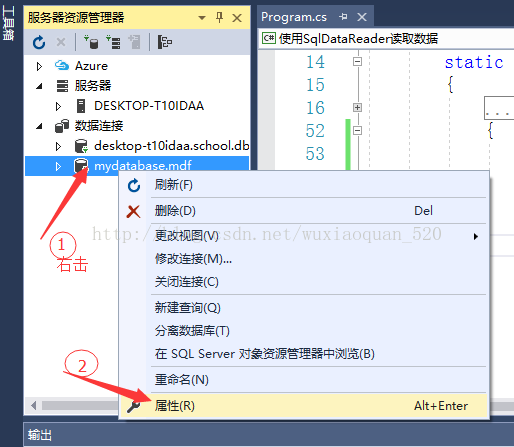Screen dimensions: 514x447
Task: Click the mydatabase.mdf database icon
Action: (x=81, y=165)
